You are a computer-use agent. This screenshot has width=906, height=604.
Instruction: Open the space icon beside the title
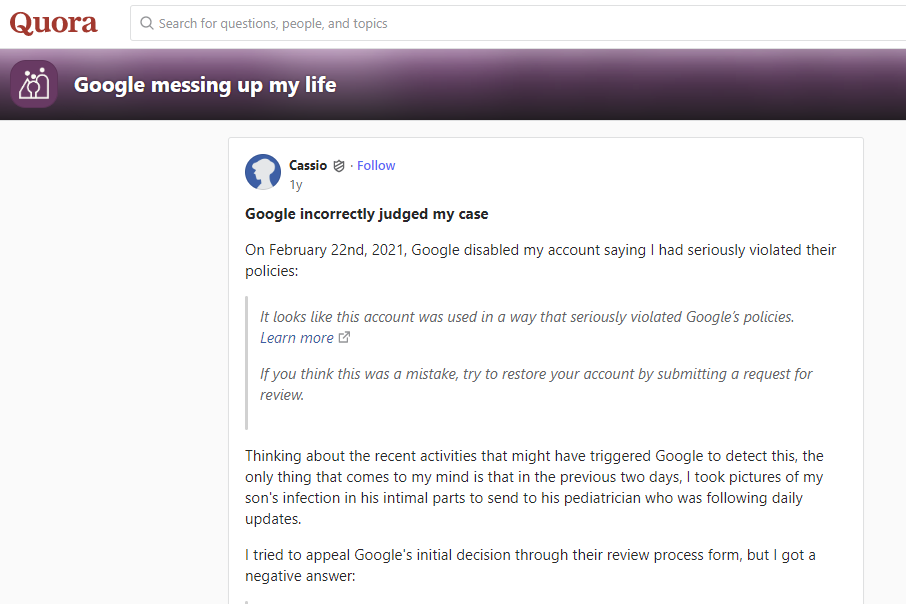[34, 84]
